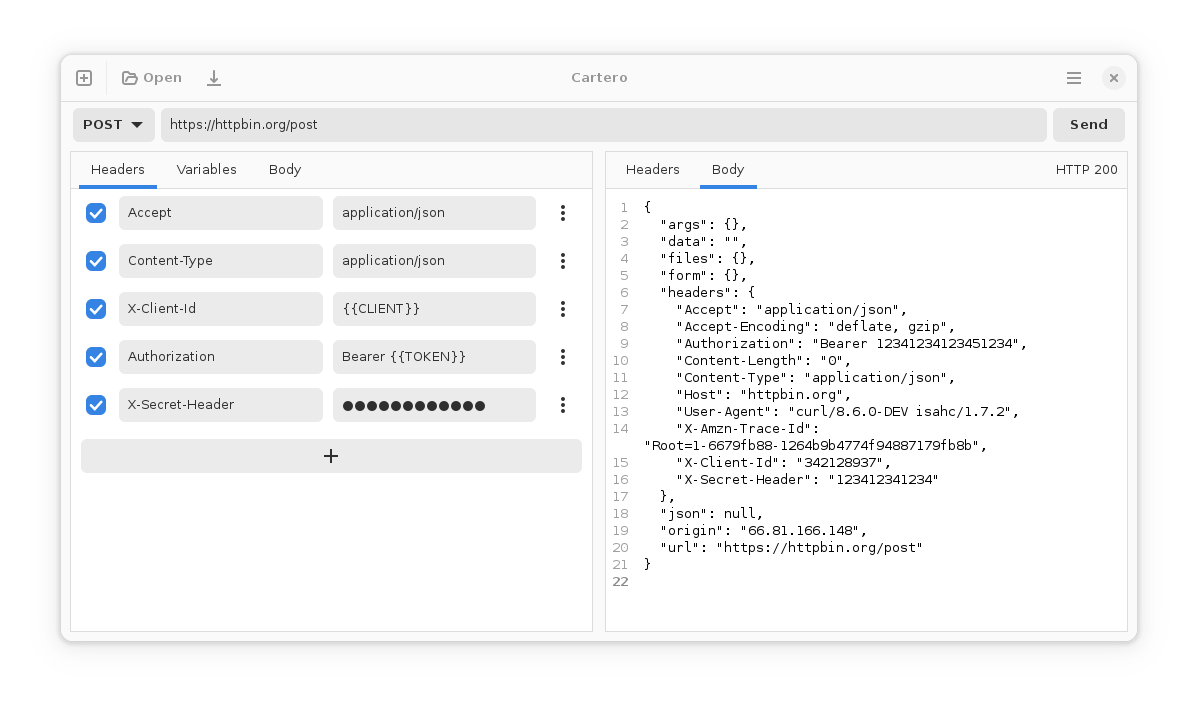Click the Open button in header bar
Viewport: 1198px width, 708px height.
point(152,78)
